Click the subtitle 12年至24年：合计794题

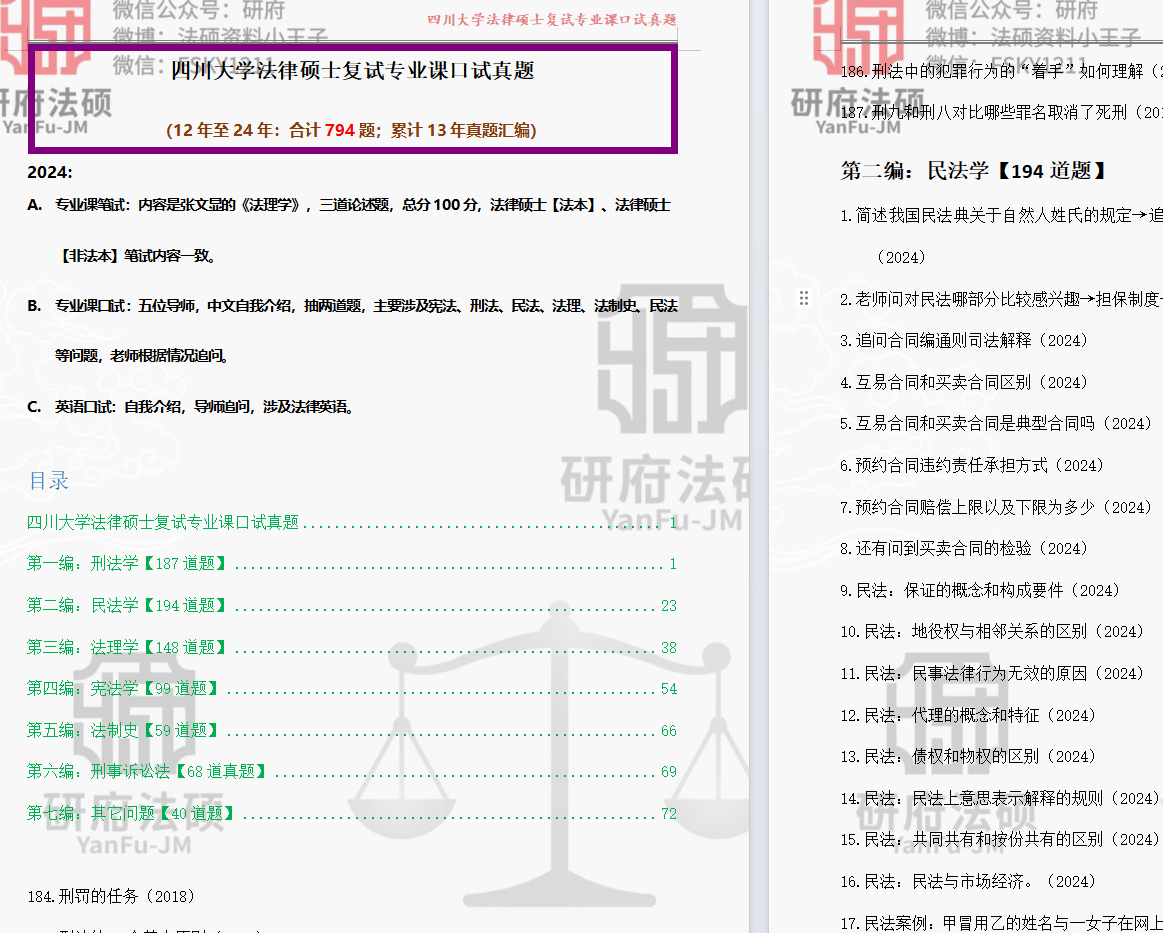351,131
